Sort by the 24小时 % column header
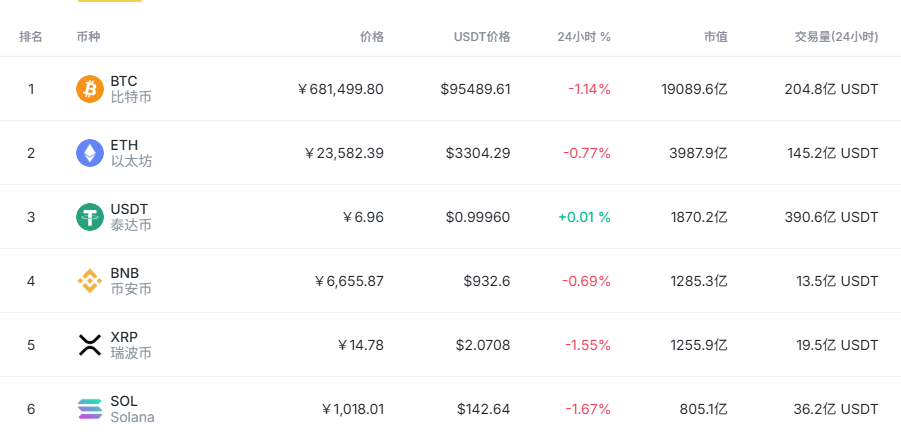 click(x=584, y=37)
